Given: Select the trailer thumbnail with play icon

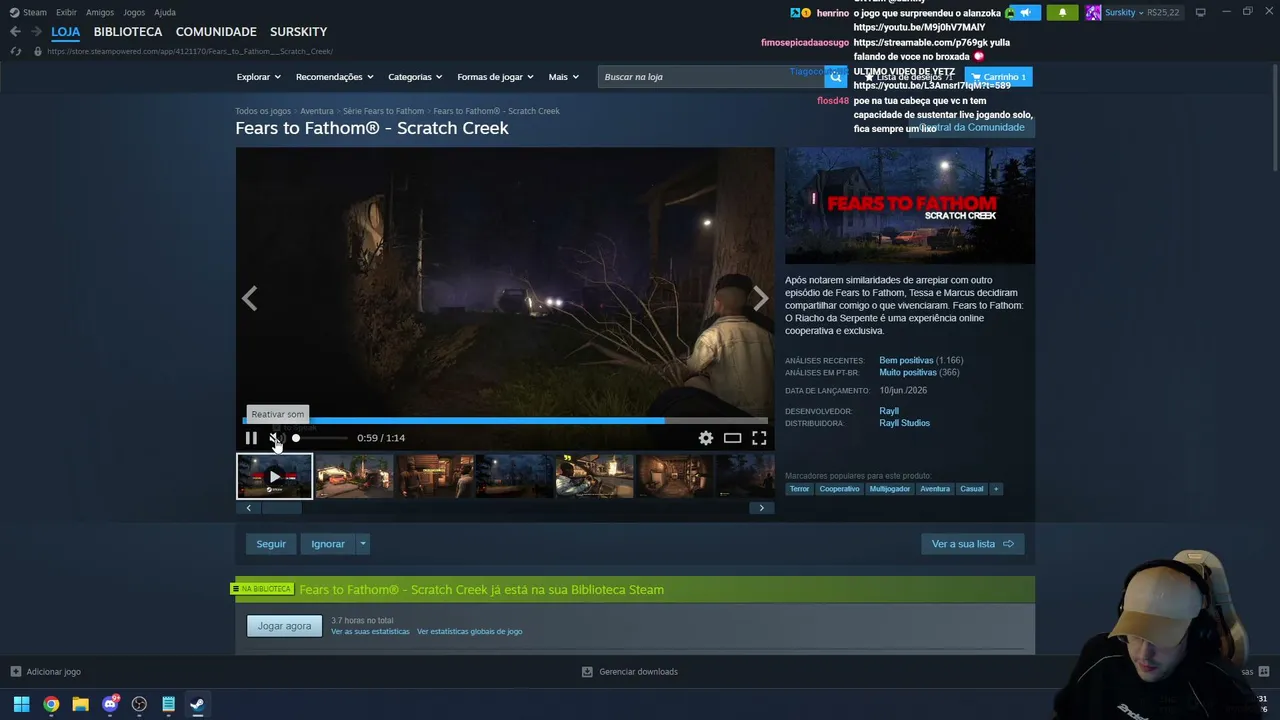Looking at the screenshot, I should click(275, 476).
